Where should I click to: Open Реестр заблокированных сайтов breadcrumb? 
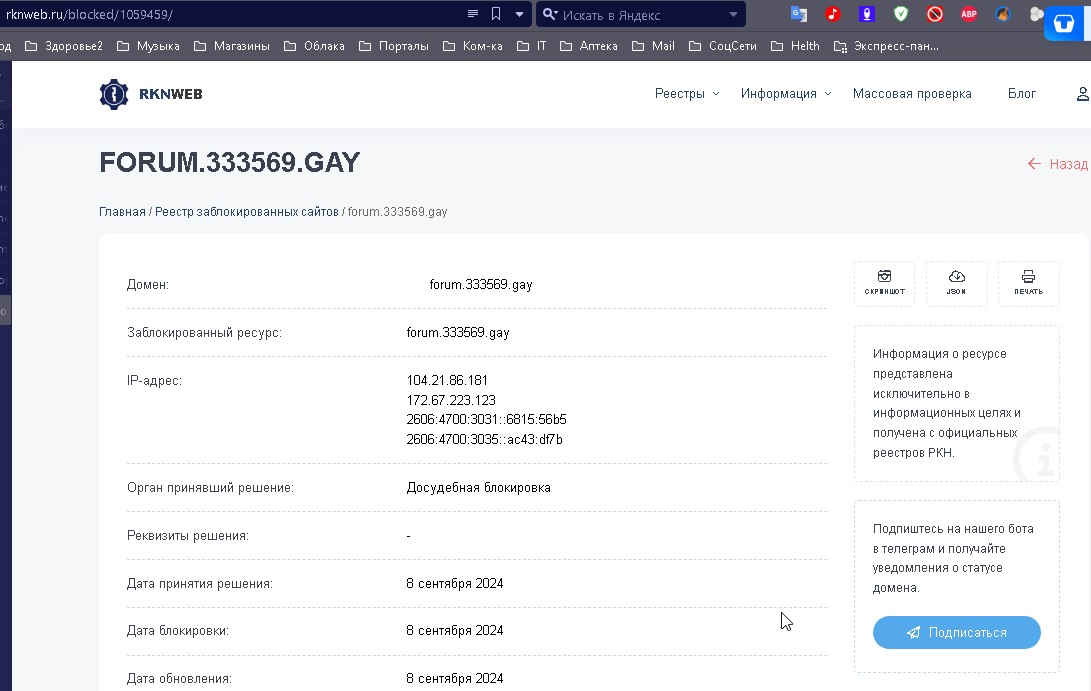(246, 212)
